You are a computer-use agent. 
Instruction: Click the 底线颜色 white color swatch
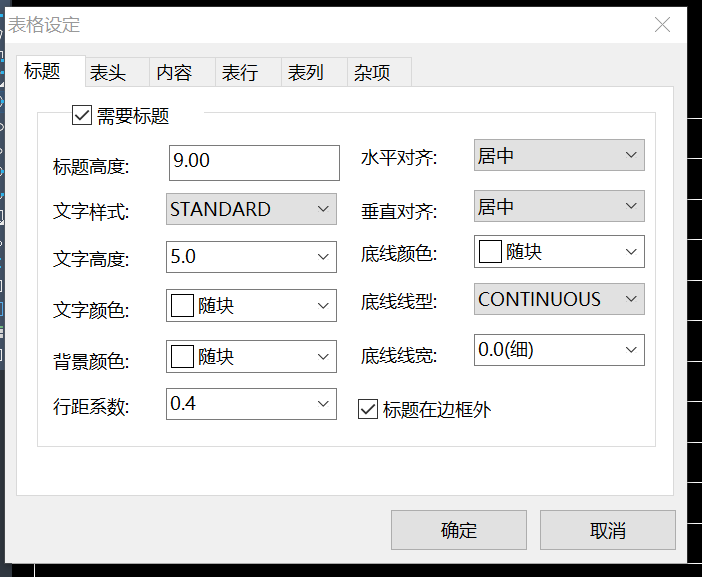[x=490, y=252]
